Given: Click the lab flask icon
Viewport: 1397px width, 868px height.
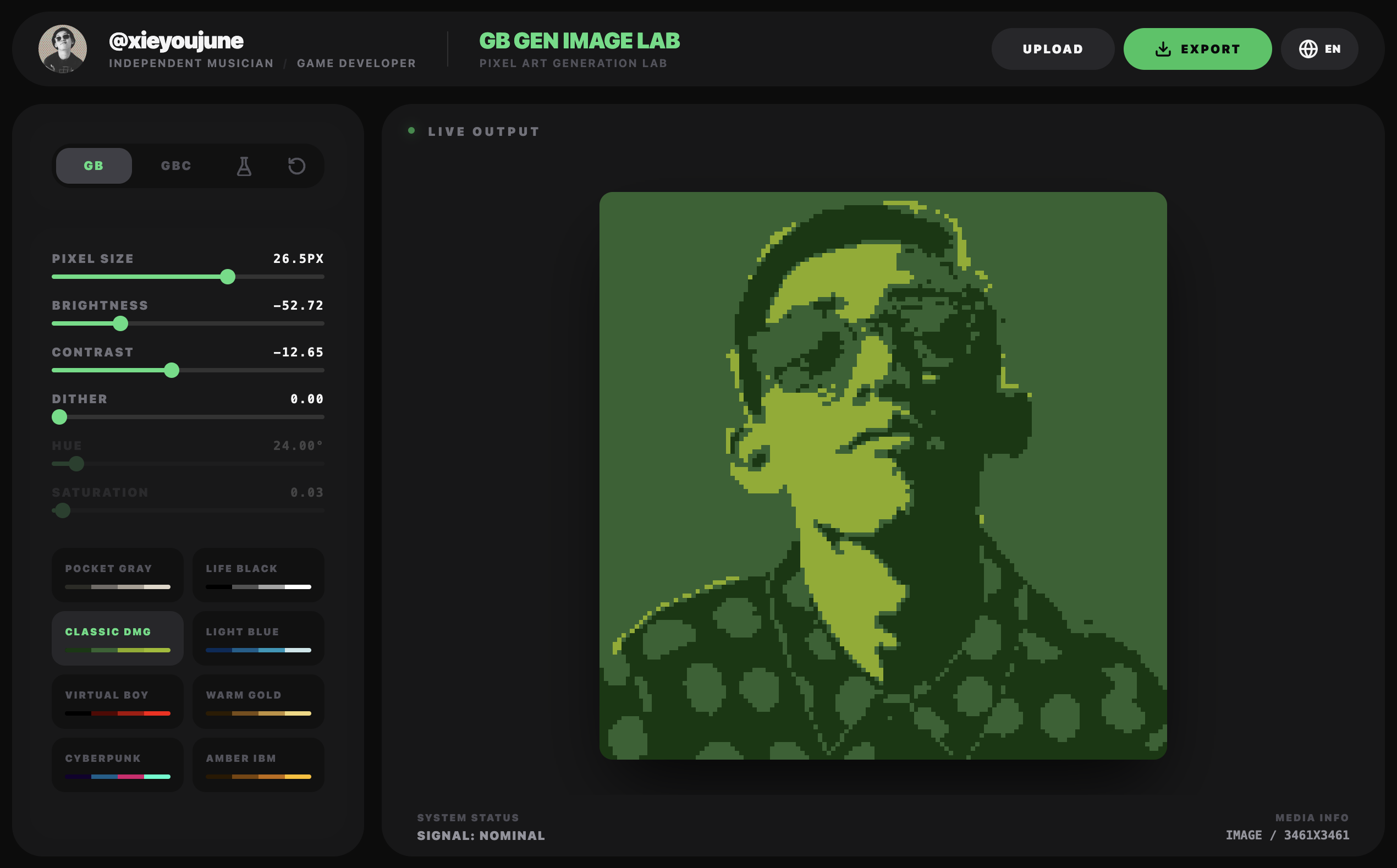Looking at the screenshot, I should click(x=244, y=166).
